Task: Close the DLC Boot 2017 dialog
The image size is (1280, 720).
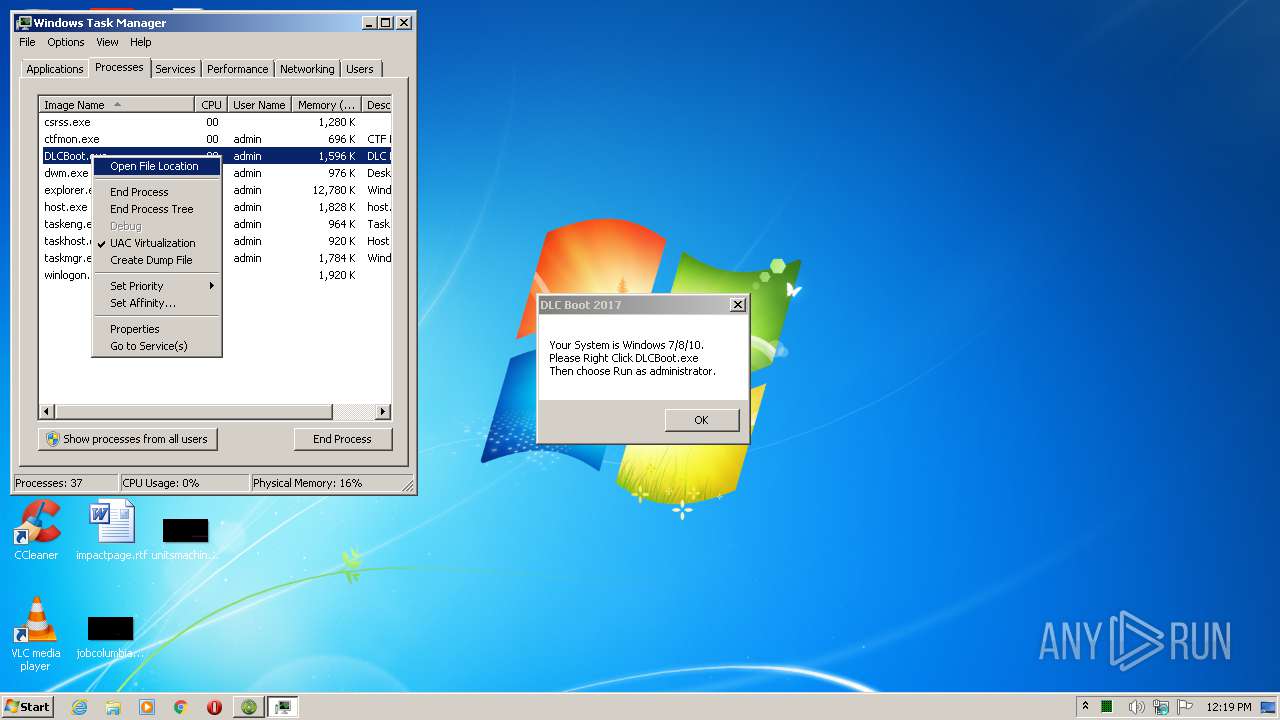Action: tap(738, 304)
